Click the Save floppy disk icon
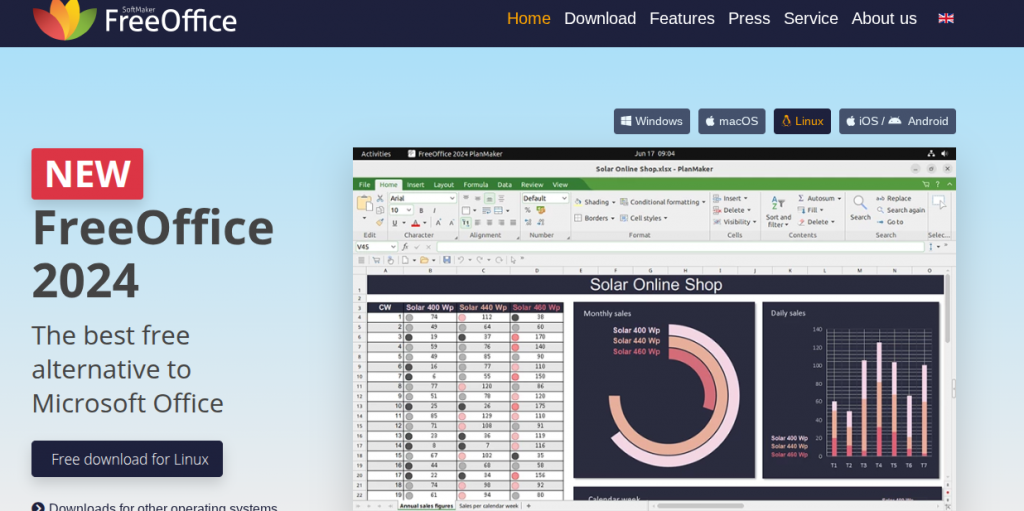The image size is (1024, 511). pos(447,260)
